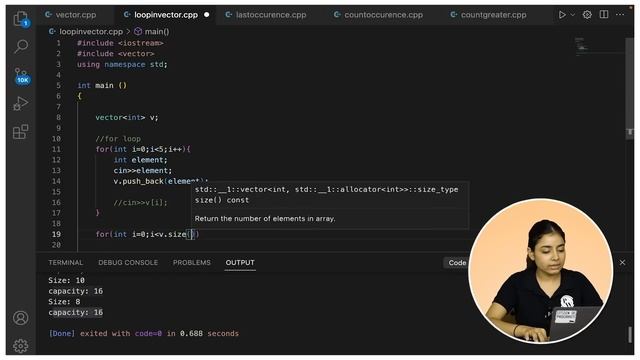640x360 pixels.
Task: Open Source Control view with 10K badge
Action: (x=22, y=76)
